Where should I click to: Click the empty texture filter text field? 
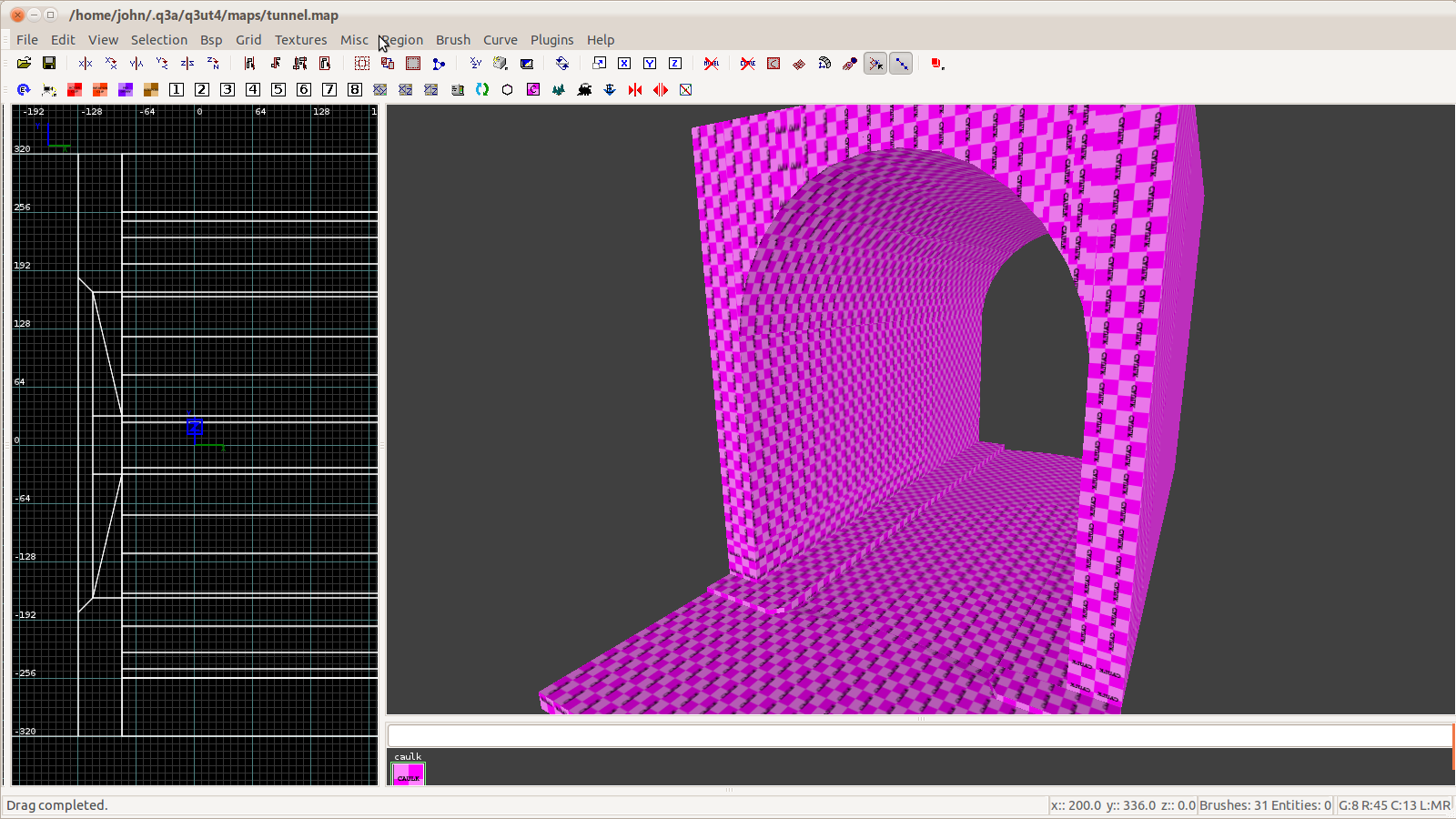click(919, 735)
